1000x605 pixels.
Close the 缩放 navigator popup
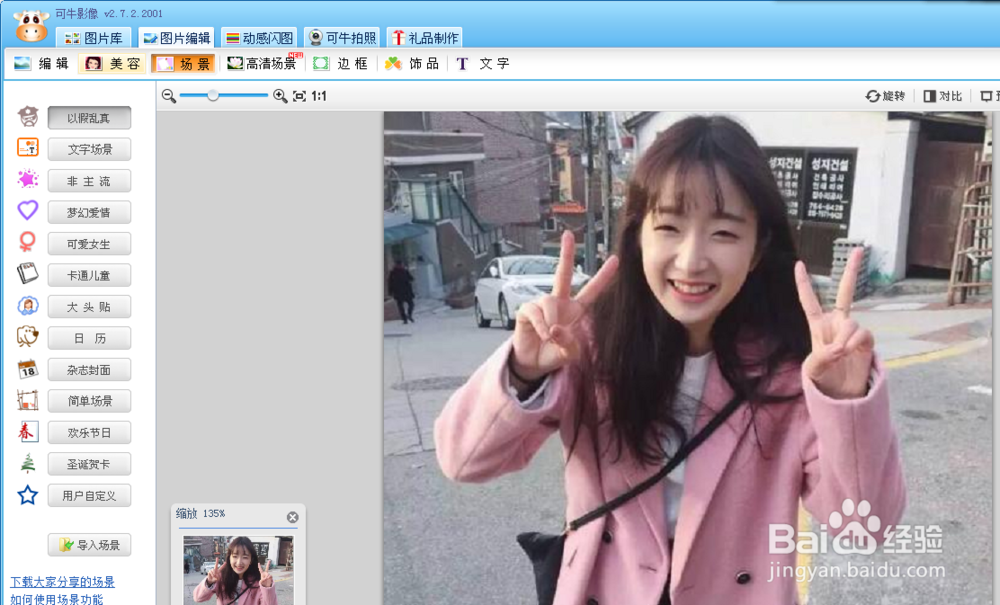(292, 516)
